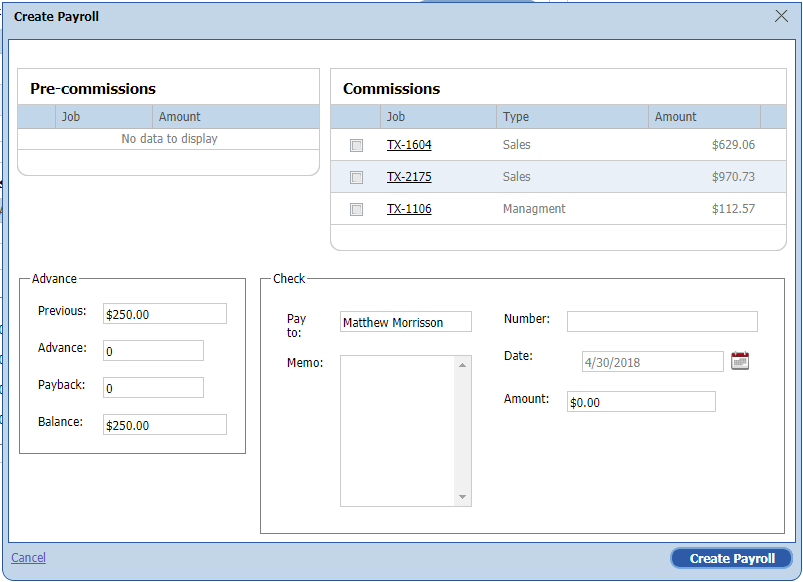The width and height of the screenshot is (803, 582).
Task: Check the TX-1106 commission row box
Action: [x=356, y=209]
